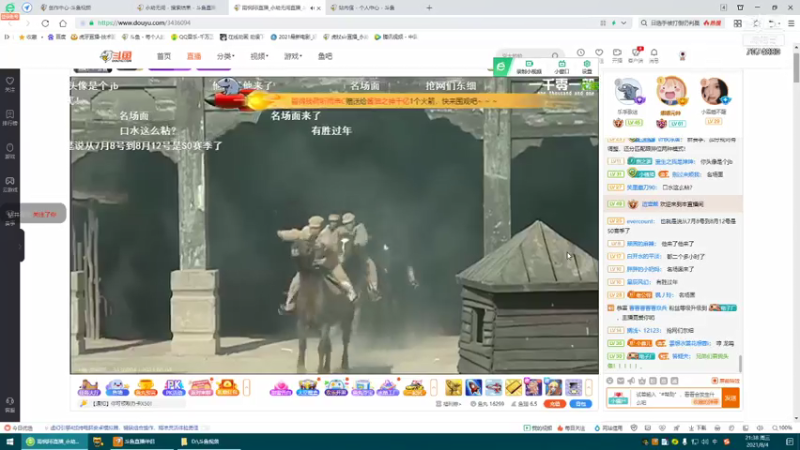Open the PK activity icon below video
The width and height of the screenshot is (800, 450).
pos(173,388)
